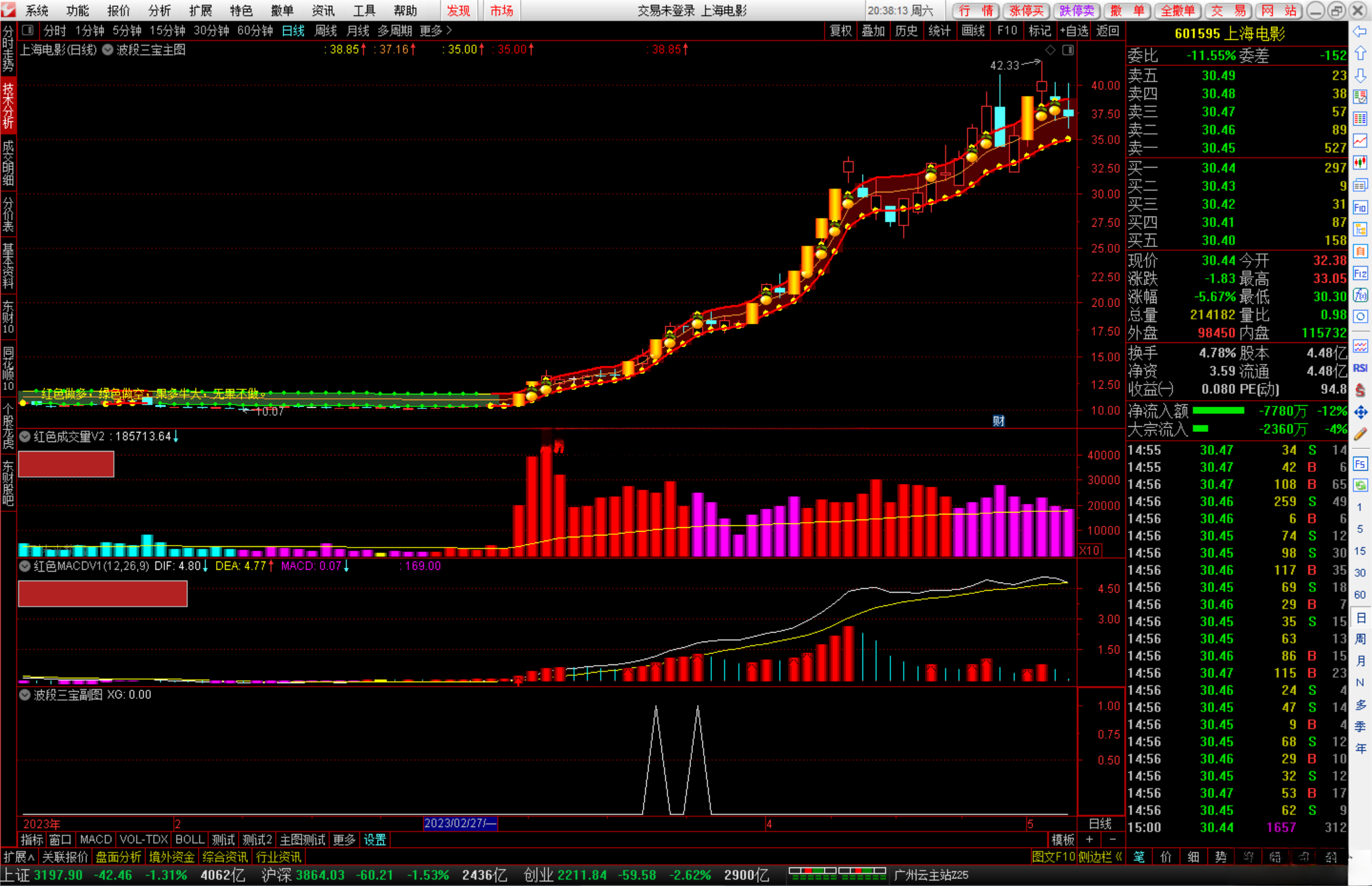Toggle the small window box left of 分时
This screenshot has height=886, width=1372.
pos(28,30)
